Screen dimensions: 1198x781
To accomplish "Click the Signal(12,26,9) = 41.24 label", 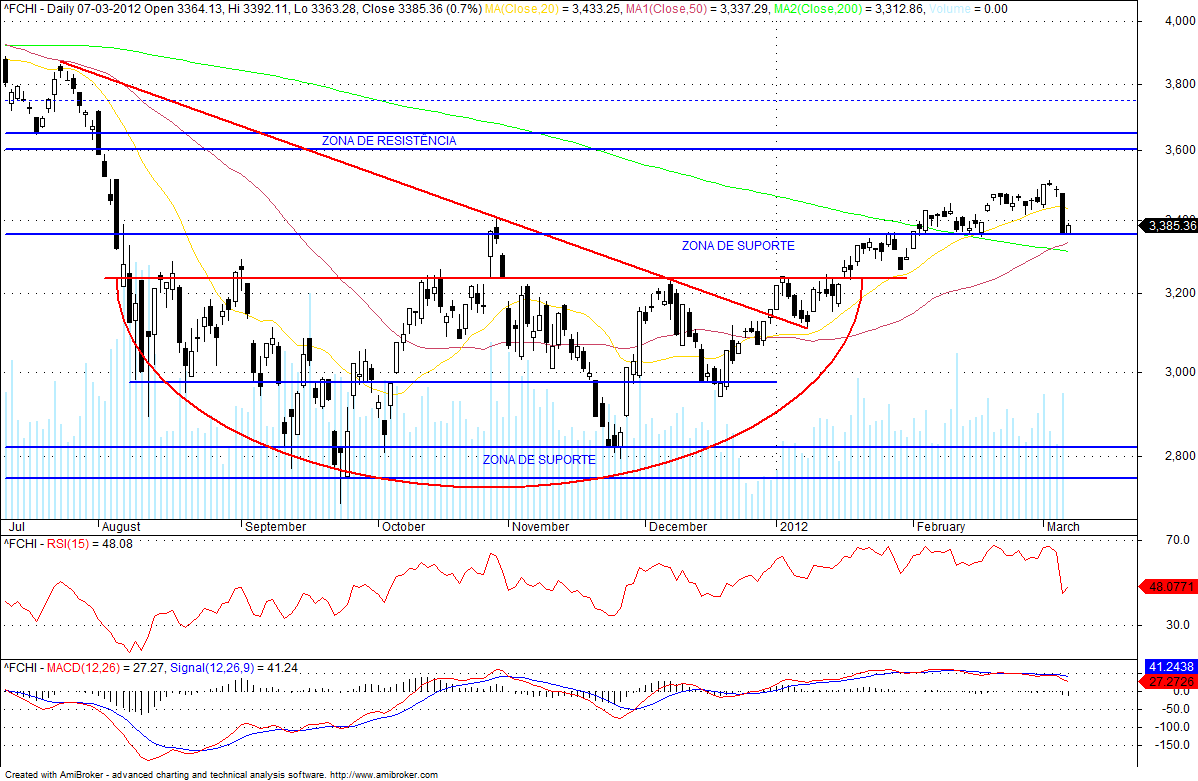I will (x=234, y=668).
